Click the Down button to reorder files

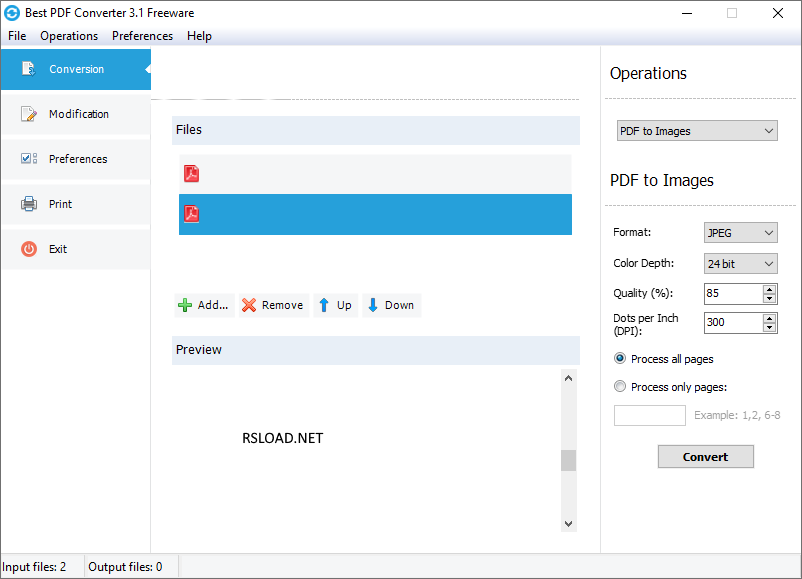391,305
